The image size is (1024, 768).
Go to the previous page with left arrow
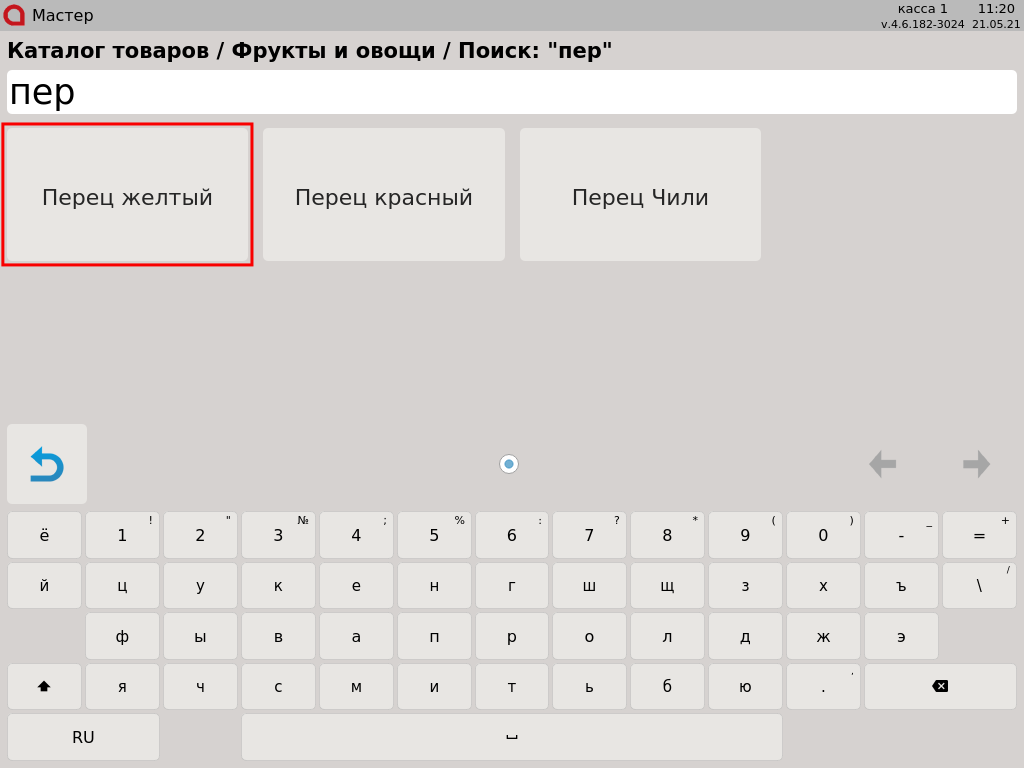click(x=882, y=464)
